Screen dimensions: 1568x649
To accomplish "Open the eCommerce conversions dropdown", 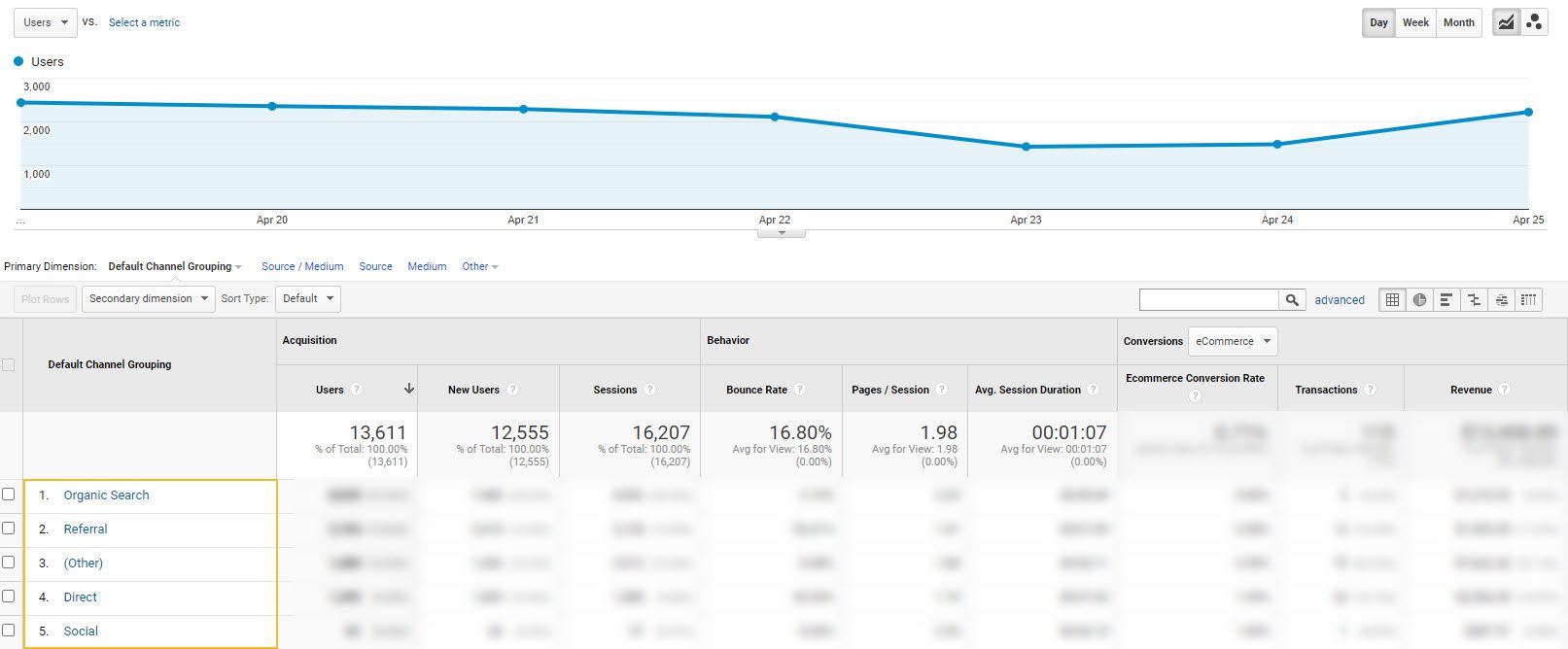I will pos(1233,341).
